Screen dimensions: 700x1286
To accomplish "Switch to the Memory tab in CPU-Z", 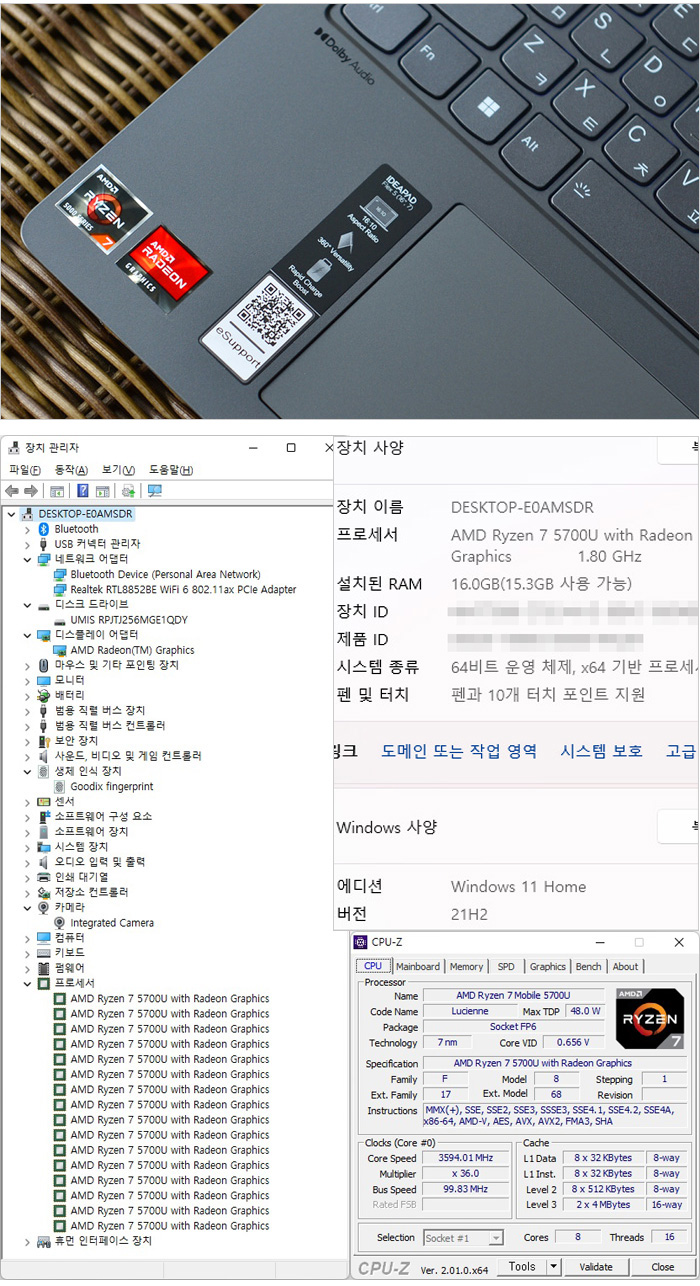I will (466, 967).
